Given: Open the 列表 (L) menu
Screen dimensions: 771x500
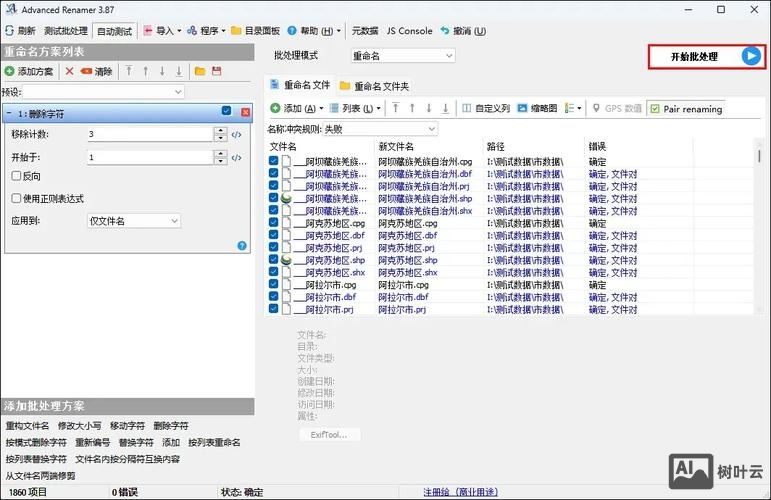Looking at the screenshot, I should (x=355, y=108).
